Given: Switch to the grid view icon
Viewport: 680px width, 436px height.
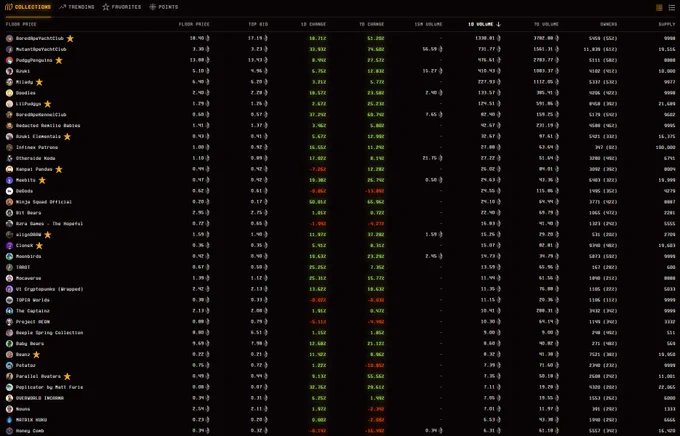Looking at the screenshot, I should coord(659,7).
